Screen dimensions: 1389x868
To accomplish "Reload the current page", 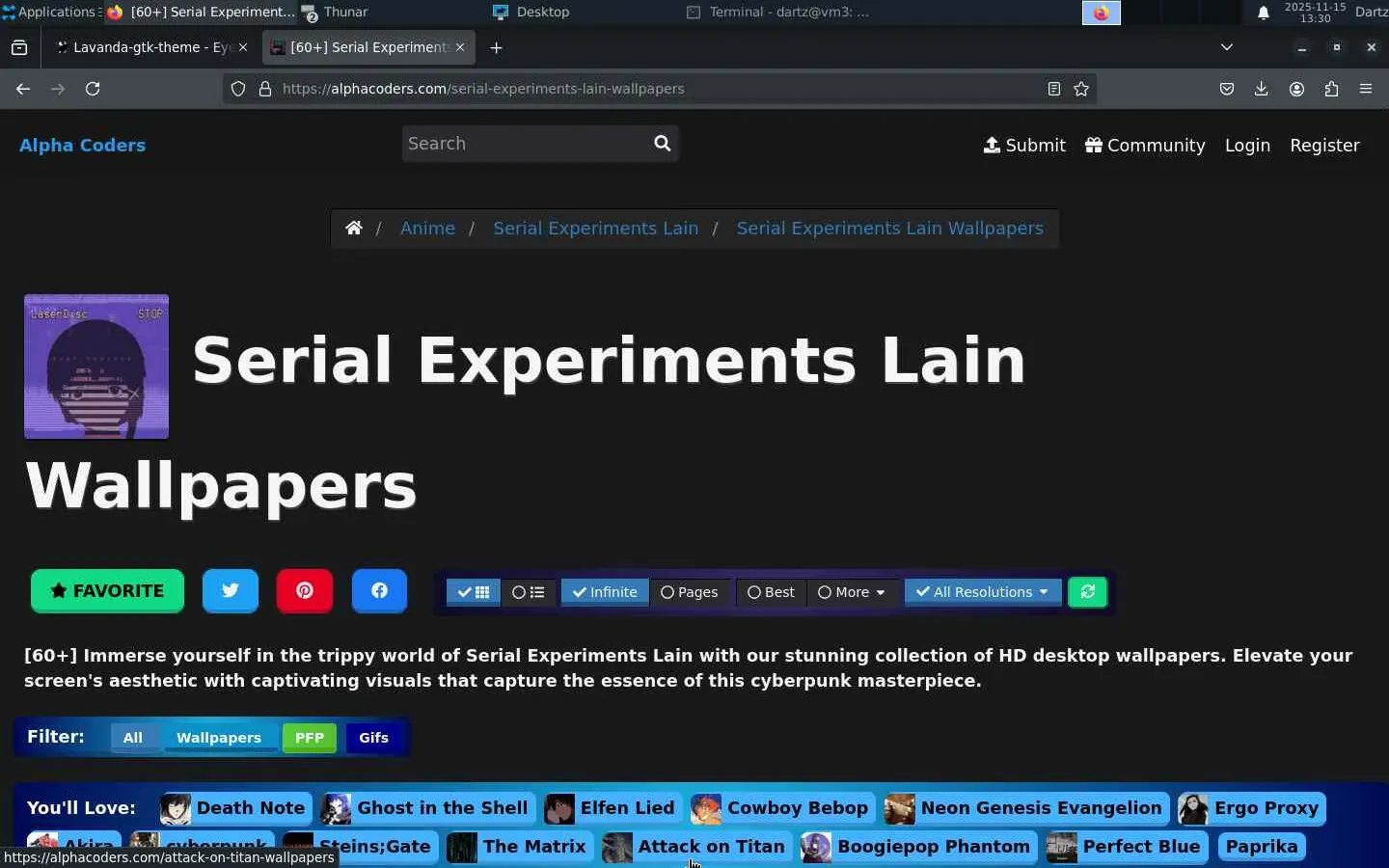I will 93,89.
